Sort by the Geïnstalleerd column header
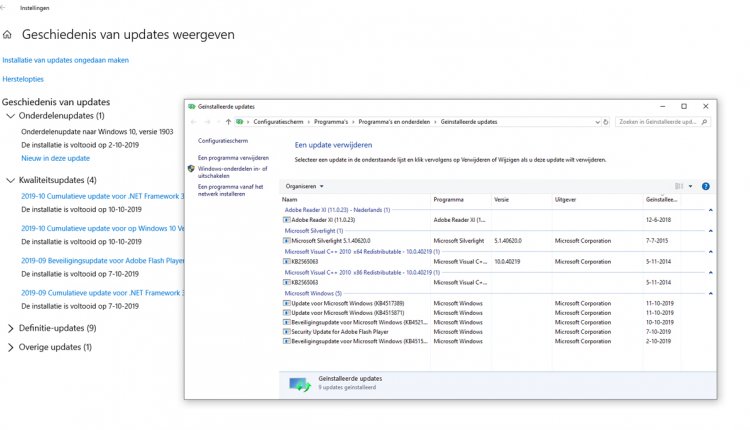This screenshot has width=750, height=430. pyautogui.click(x=662, y=200)
